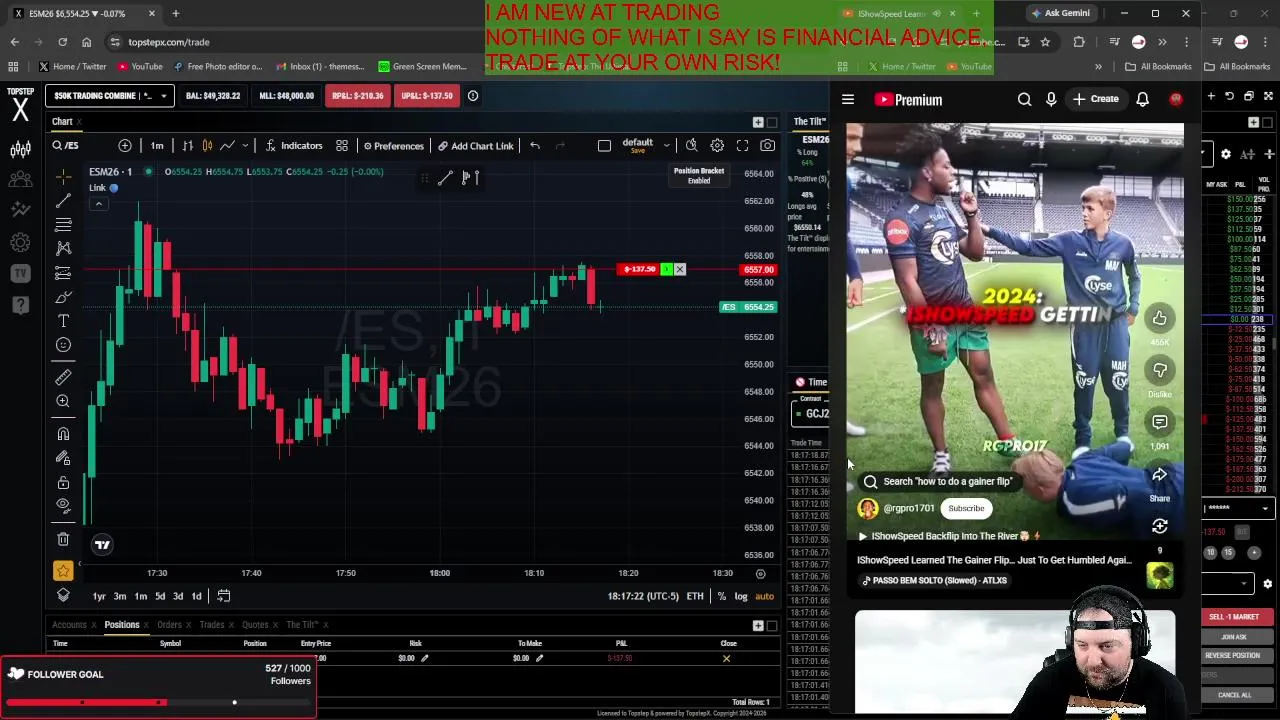Open the 1m interval selector

(x=157, y=146)
